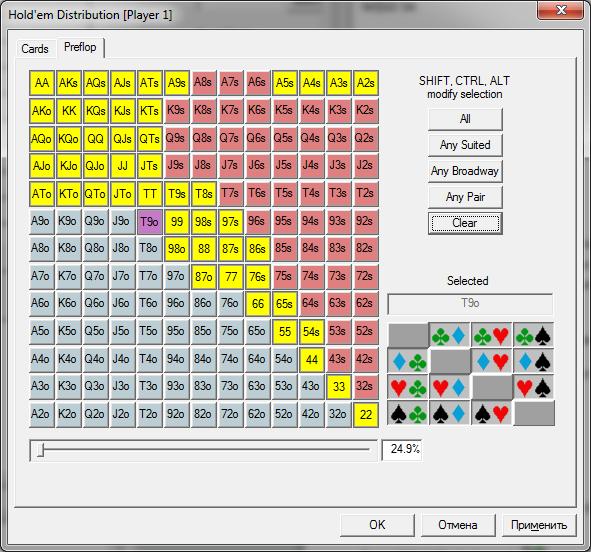This screenshot has height=552, width=591.
Task: Click the Any Broadway button
Action: coord(465,171)
